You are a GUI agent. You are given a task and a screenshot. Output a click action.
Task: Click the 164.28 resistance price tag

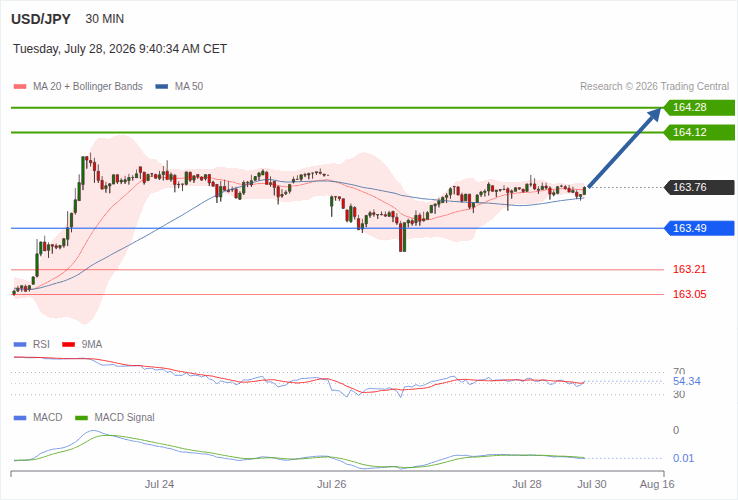point(699,107)
